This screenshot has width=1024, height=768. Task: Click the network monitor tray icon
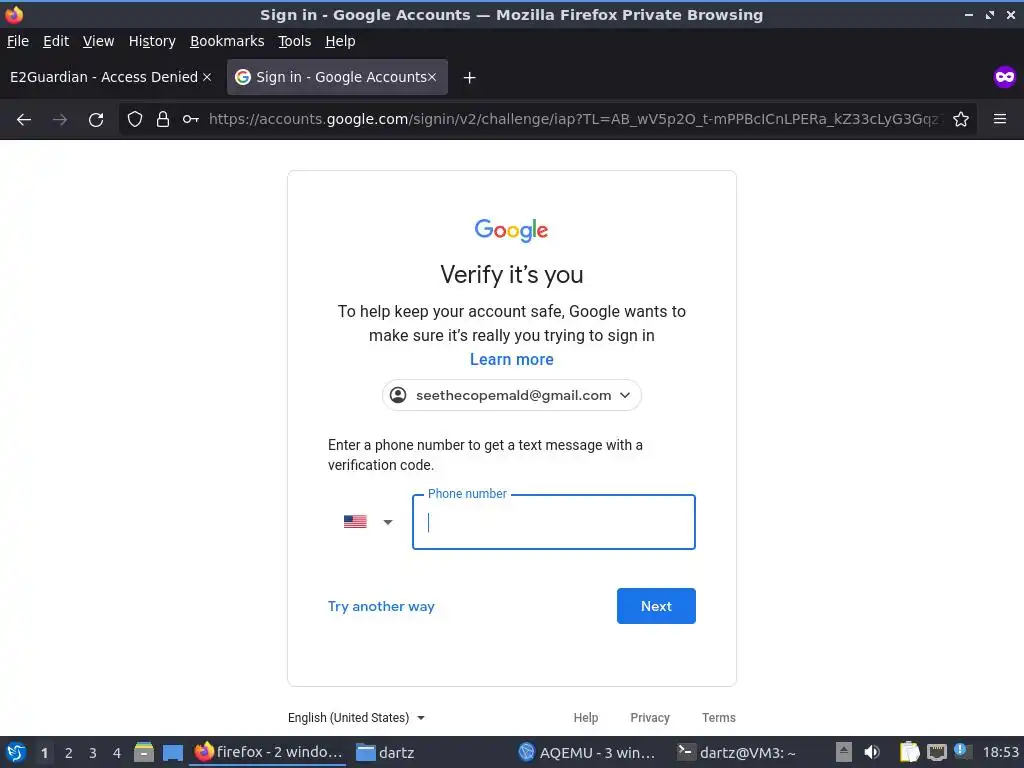[937, 752]
